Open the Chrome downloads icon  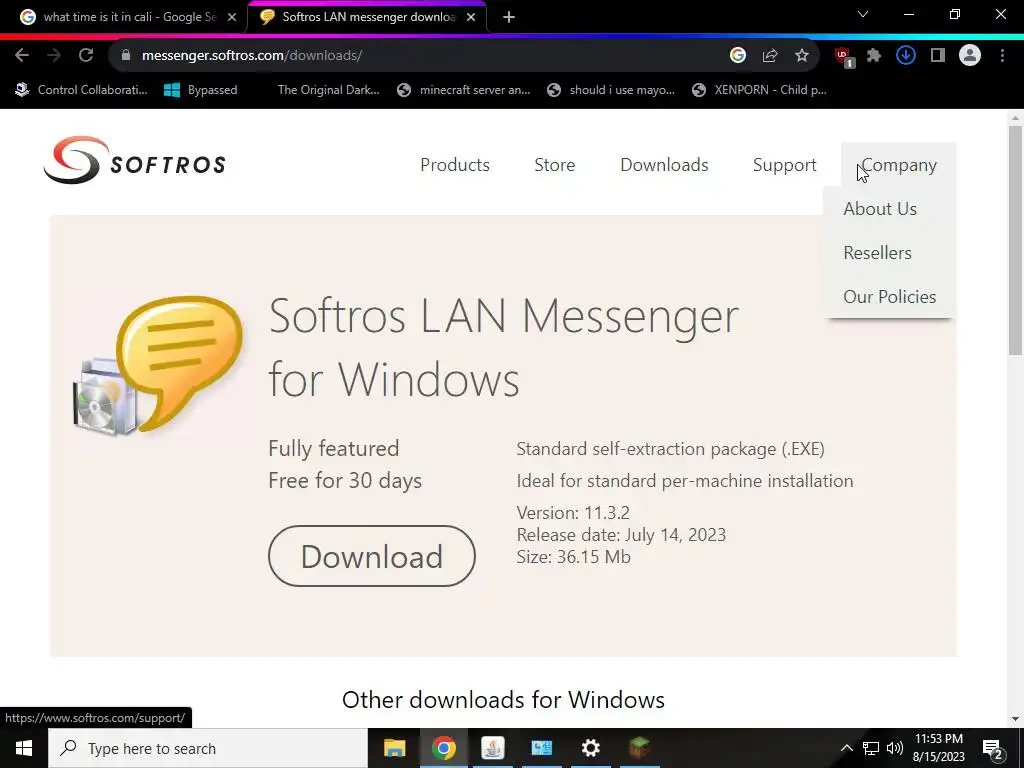(906, 56)
